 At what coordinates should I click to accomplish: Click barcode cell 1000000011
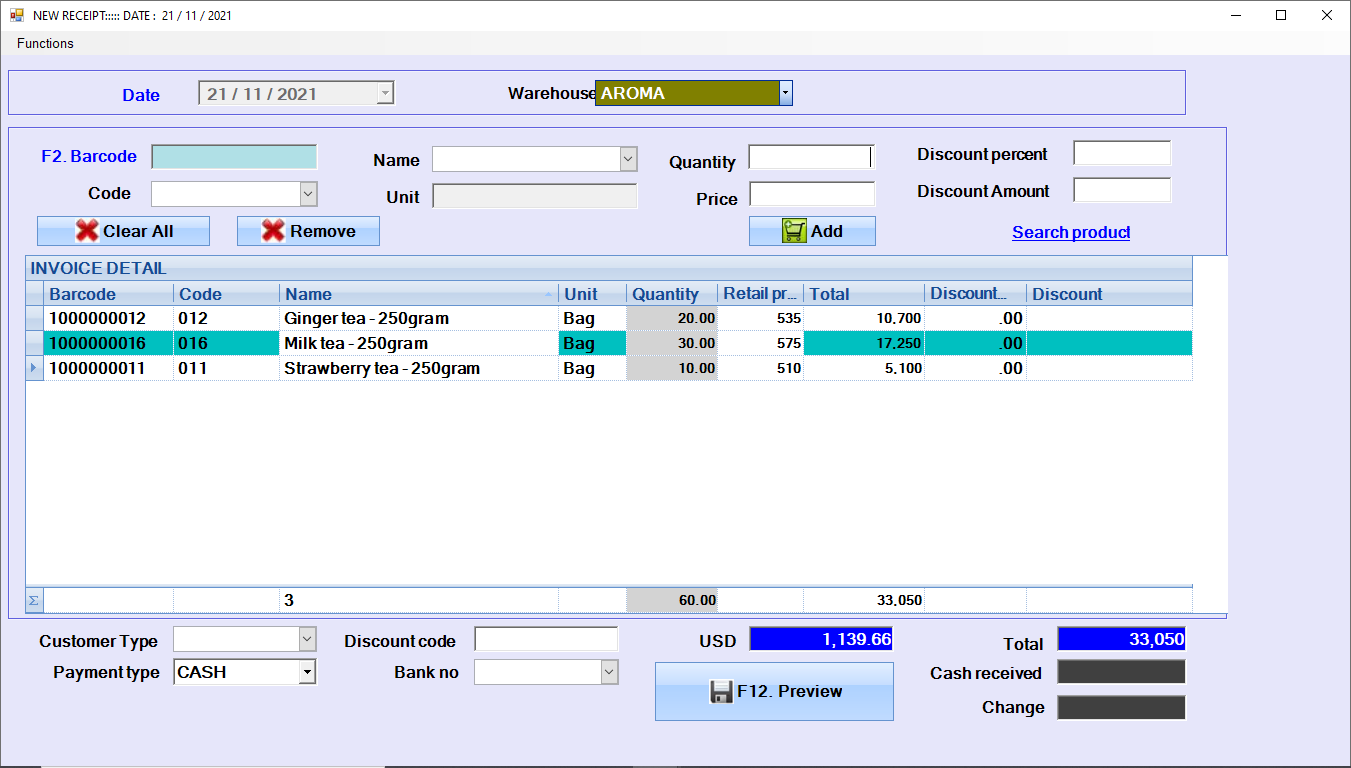pyautogui.click(x=109, y=368)
